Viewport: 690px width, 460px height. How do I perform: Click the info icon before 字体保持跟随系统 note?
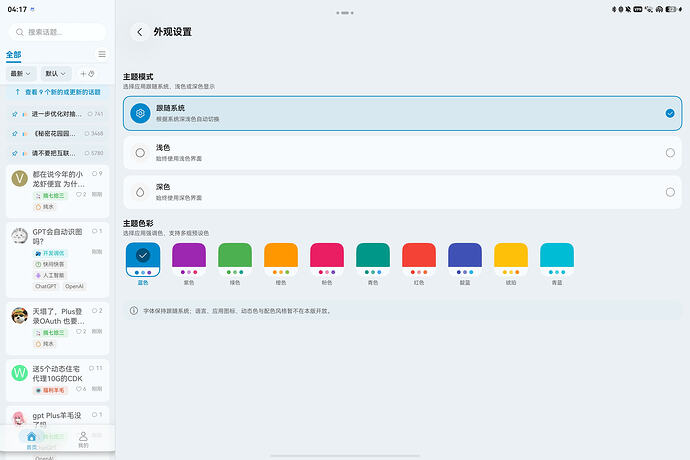[134, 311]
